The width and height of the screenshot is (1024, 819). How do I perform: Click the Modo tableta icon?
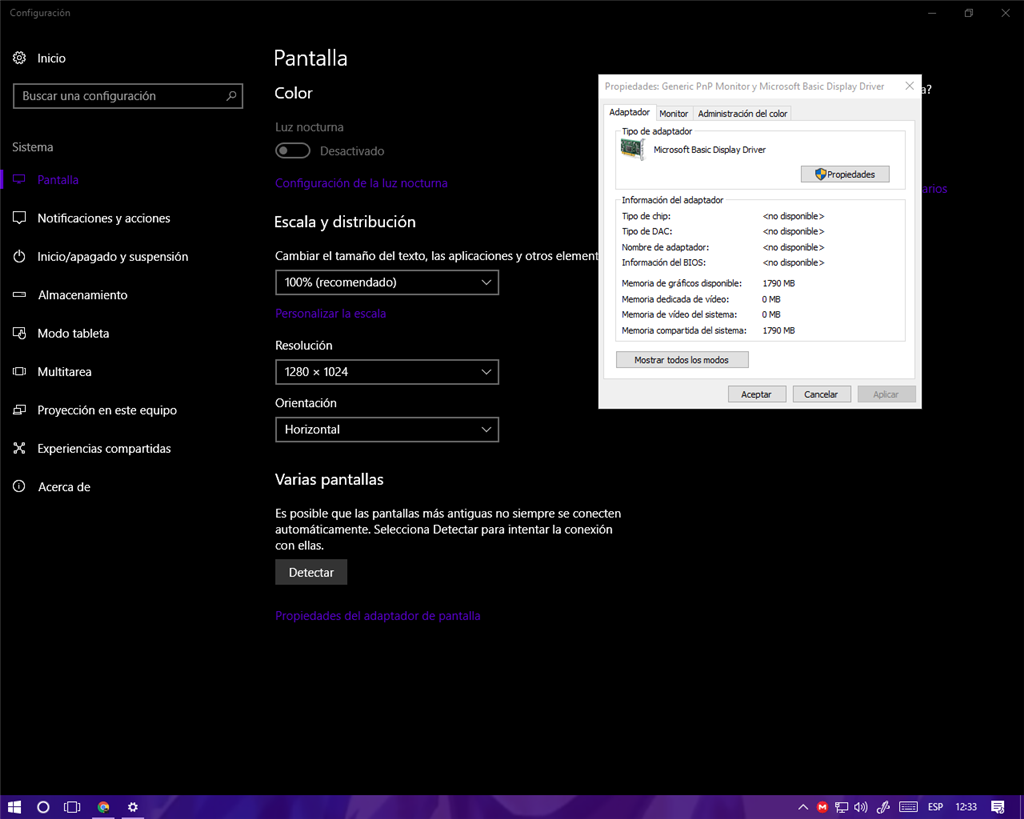pyautogui.click(x=20, y=333)
